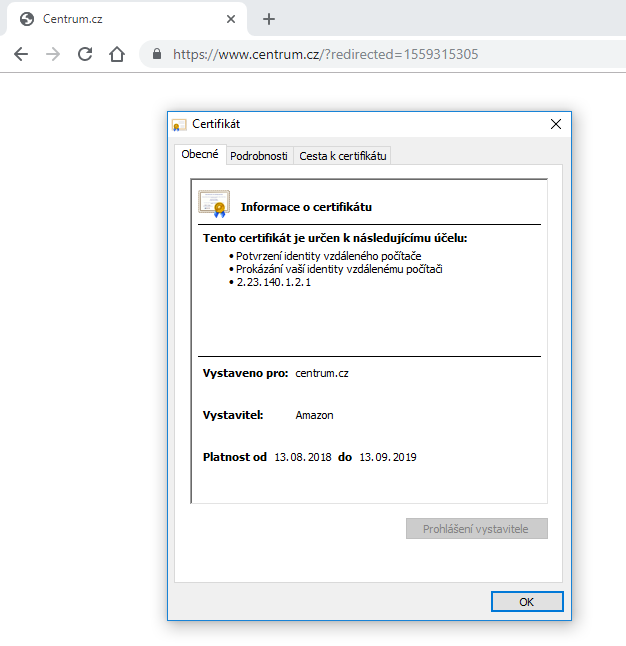Open the Cesta k certifikátu tab
Screen dimensions: 626x646
click(x=343, y=156)
